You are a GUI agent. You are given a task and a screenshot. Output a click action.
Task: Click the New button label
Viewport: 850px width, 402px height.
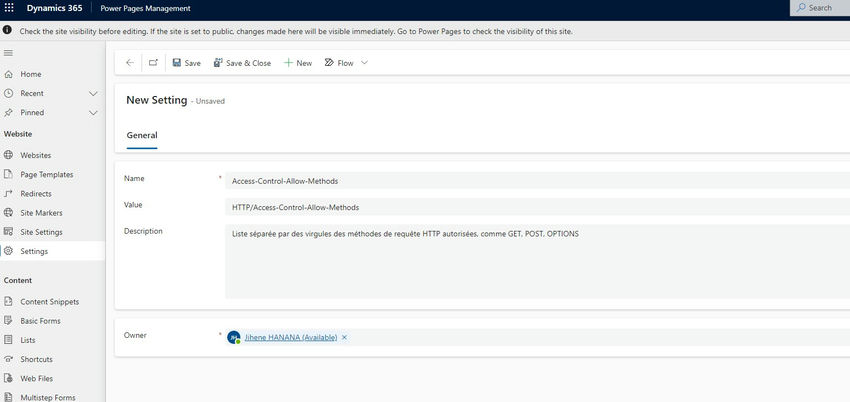(x=304, y=63)
